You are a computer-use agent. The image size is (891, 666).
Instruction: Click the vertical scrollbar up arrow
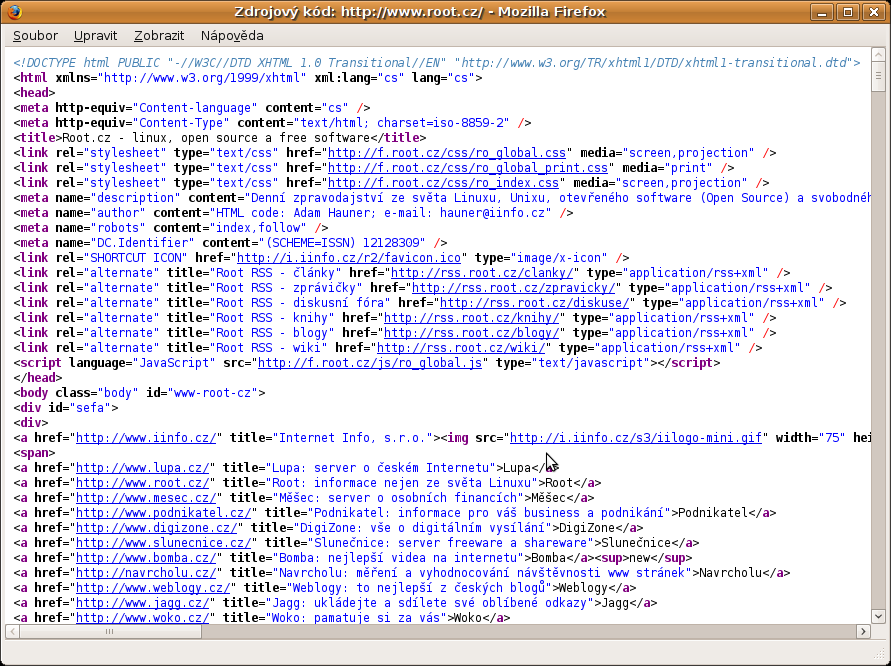[878, 55]
